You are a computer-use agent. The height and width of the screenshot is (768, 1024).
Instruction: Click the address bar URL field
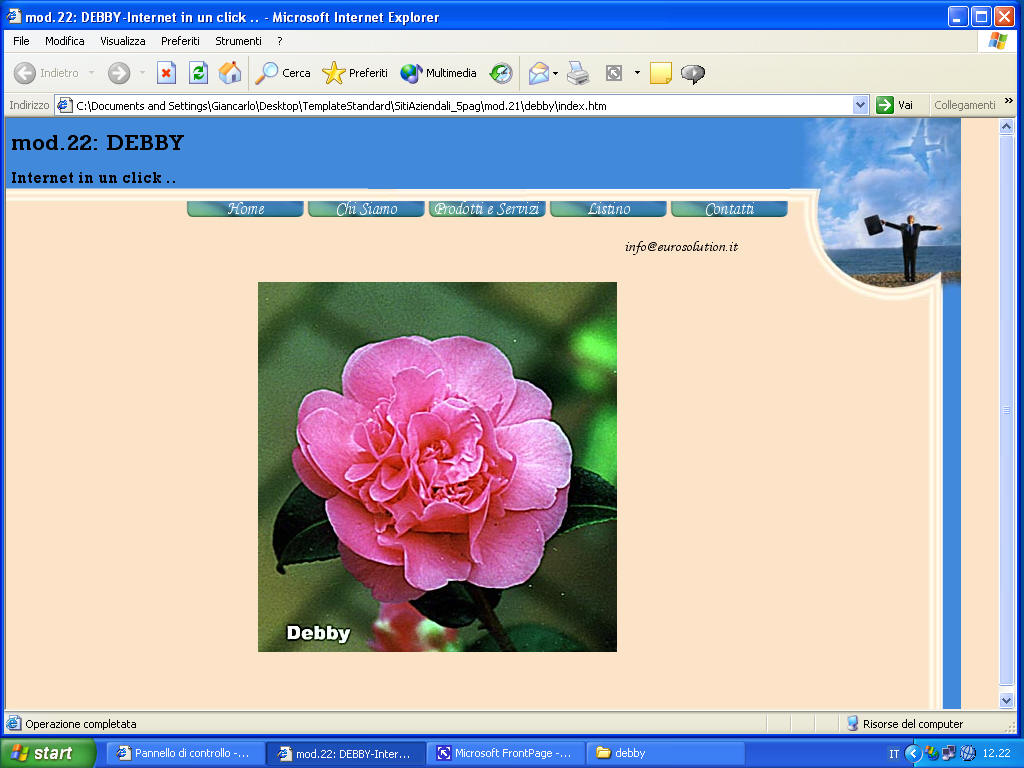[x=463, y=106]
